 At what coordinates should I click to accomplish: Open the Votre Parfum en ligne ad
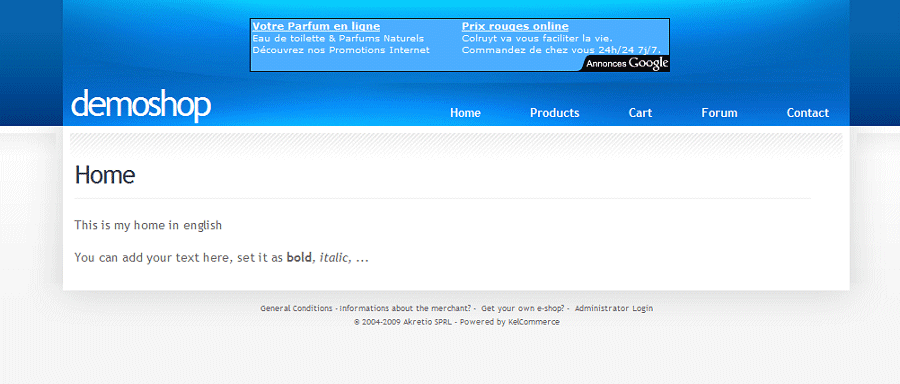[316, 26]
